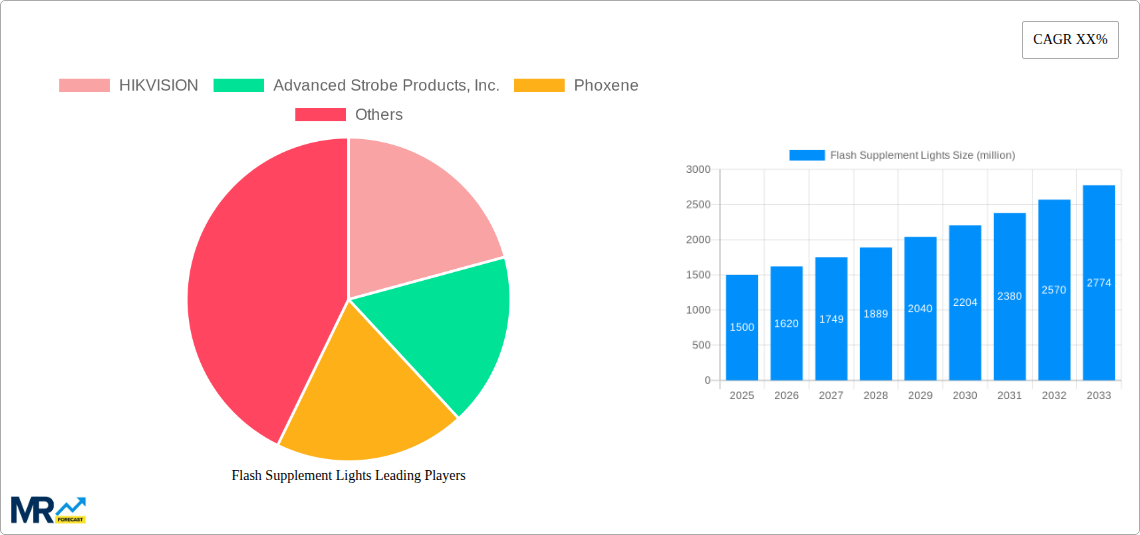Click the MR Forecast logo
This screenshot has width=1140, height=535.
pyautogui.click(x=49, y=510)
